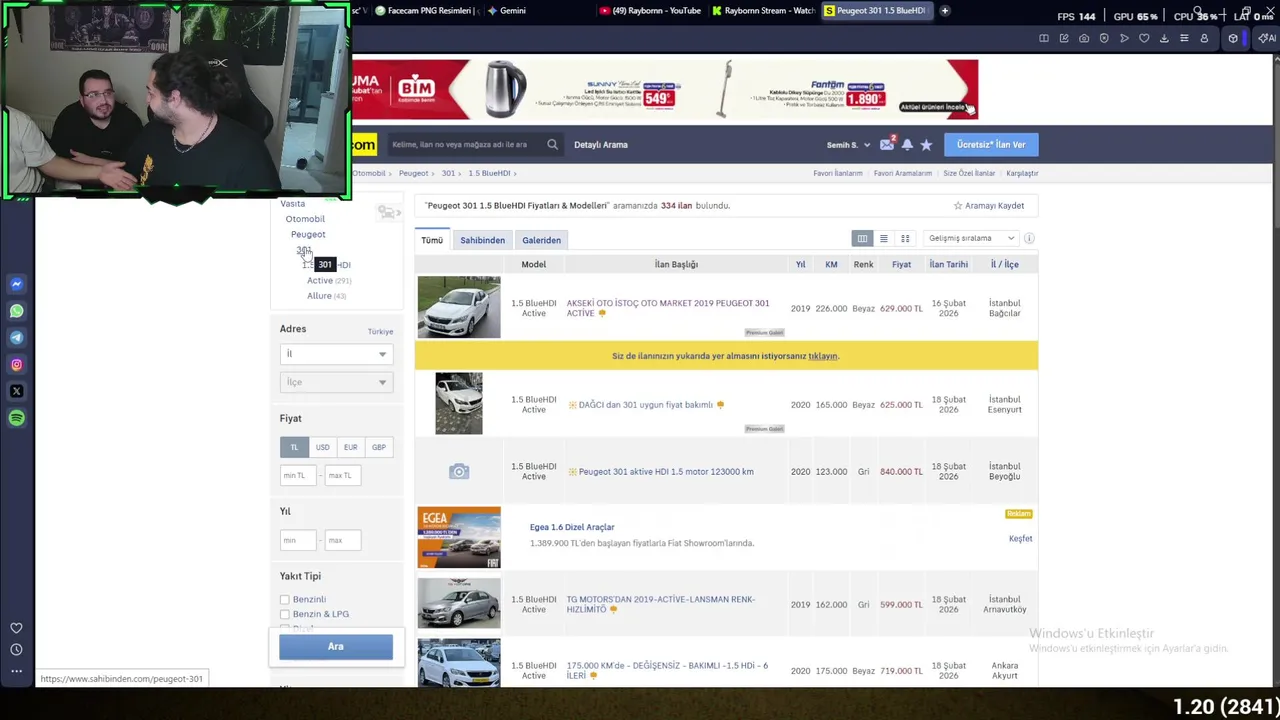The width and height of the screenshot is (1280, 720).
Task: Open Karşılaştır compare link
Action: pos(1022,173)
